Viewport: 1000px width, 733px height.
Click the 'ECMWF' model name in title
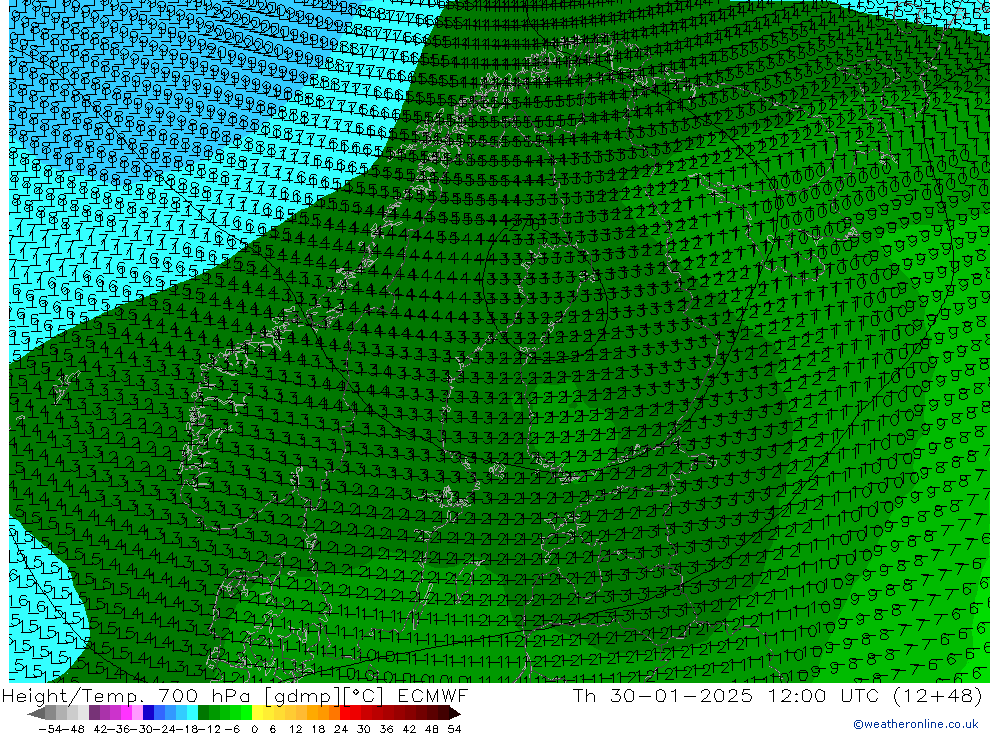pyautogui.click(x=433, y=696)
